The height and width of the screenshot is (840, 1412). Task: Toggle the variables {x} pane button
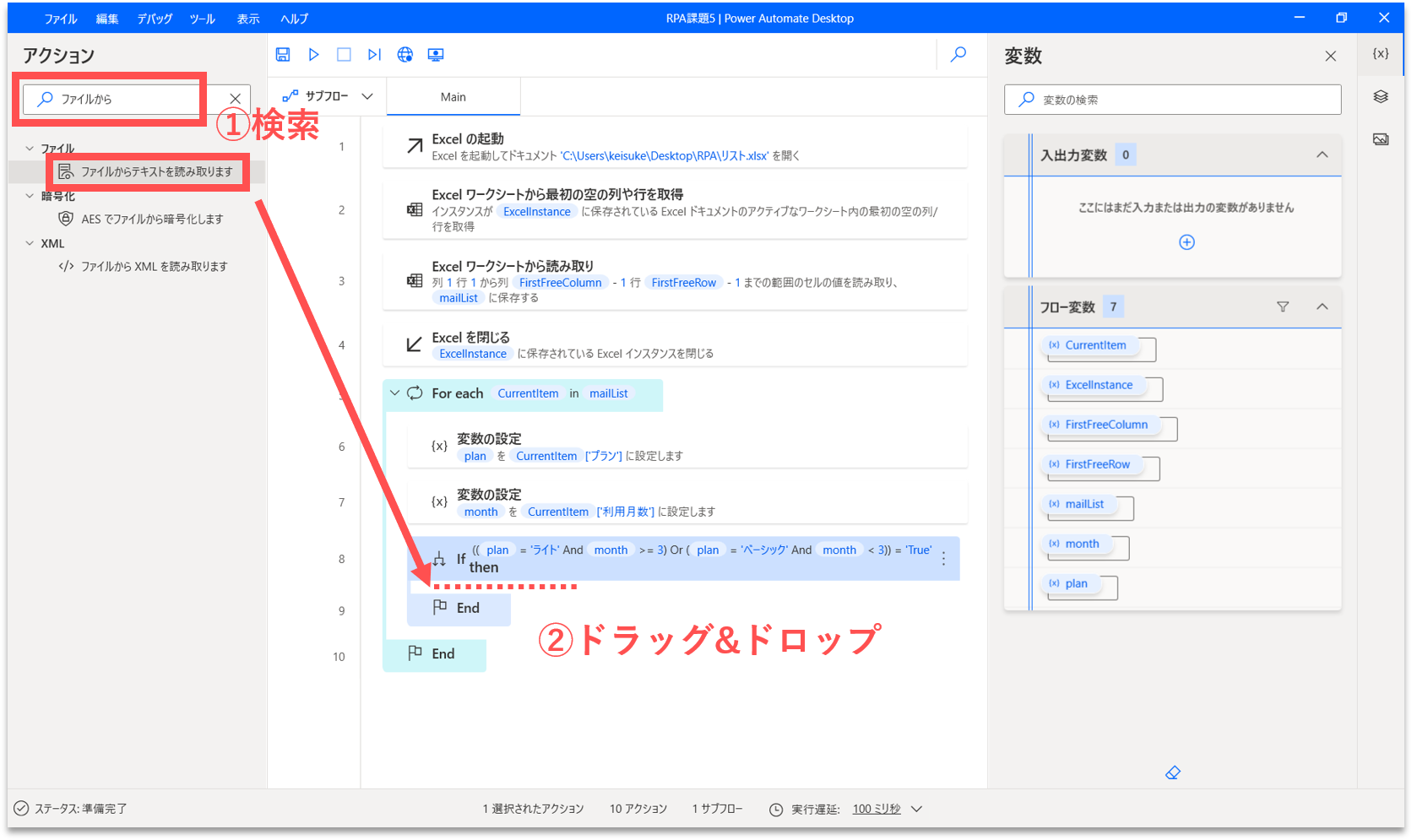(1381, 53)
